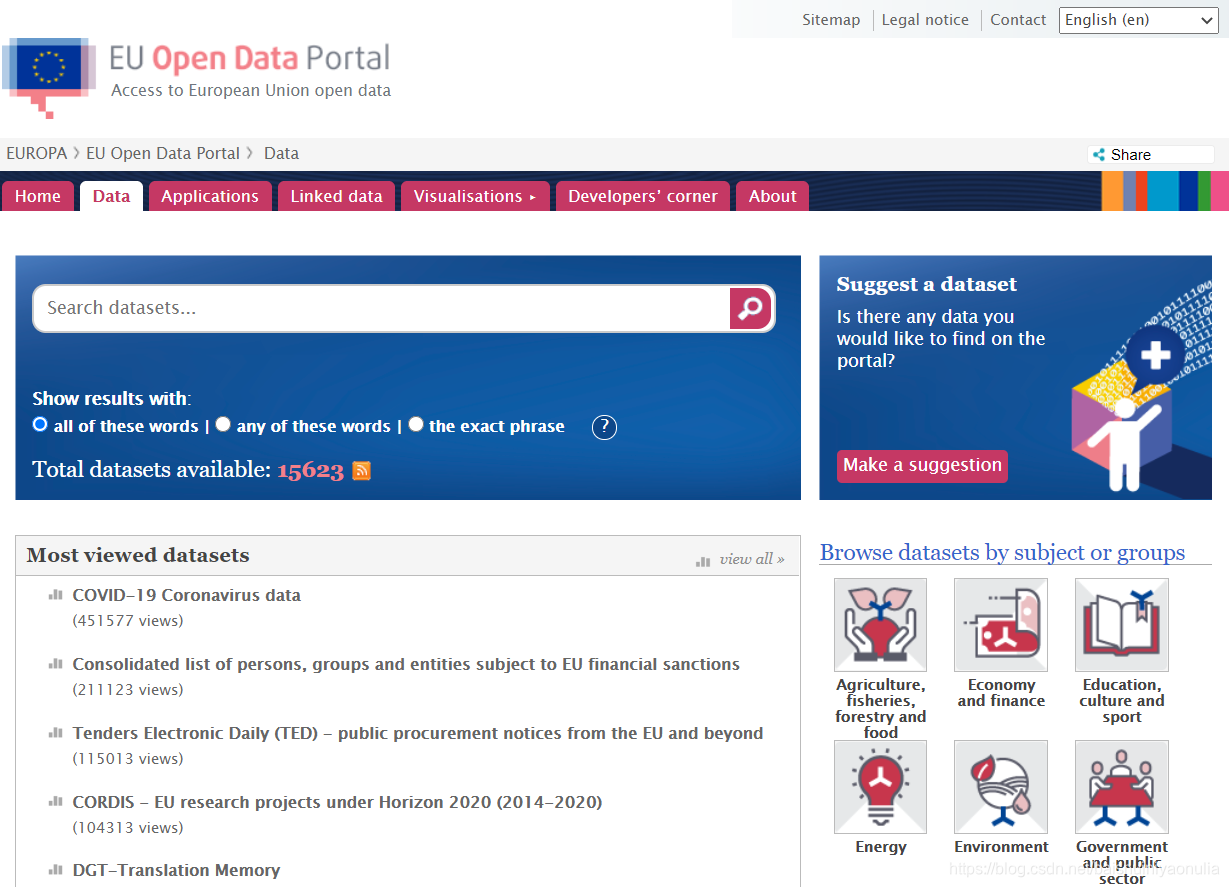Expand the Visualisations menu

tap(475, 196)
